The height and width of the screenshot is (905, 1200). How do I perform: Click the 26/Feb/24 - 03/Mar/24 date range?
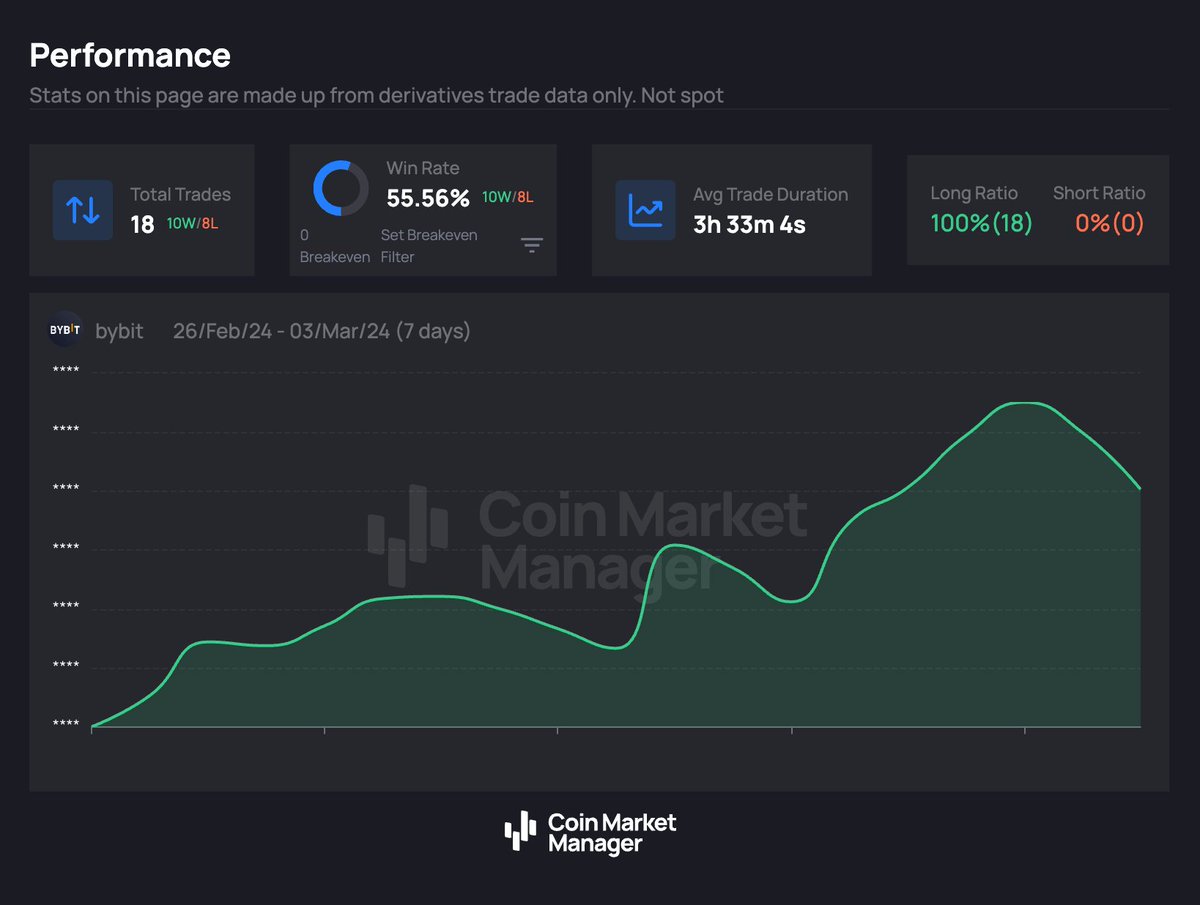321,331
